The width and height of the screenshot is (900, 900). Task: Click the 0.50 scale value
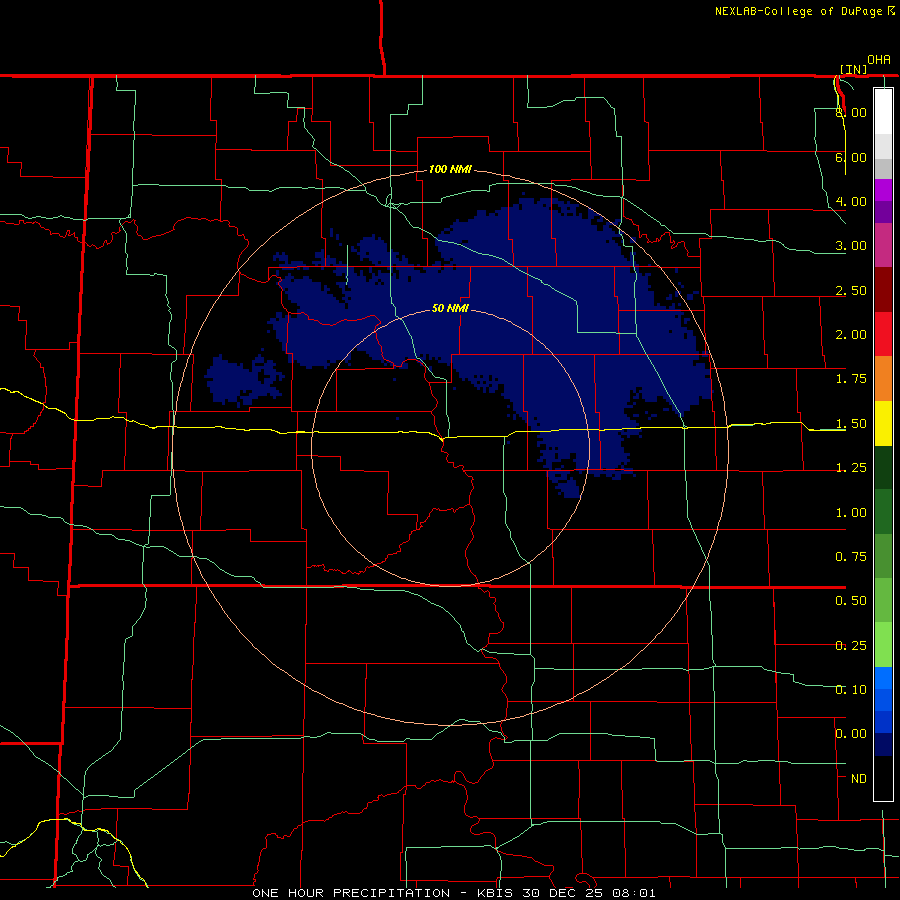point(851,601)
